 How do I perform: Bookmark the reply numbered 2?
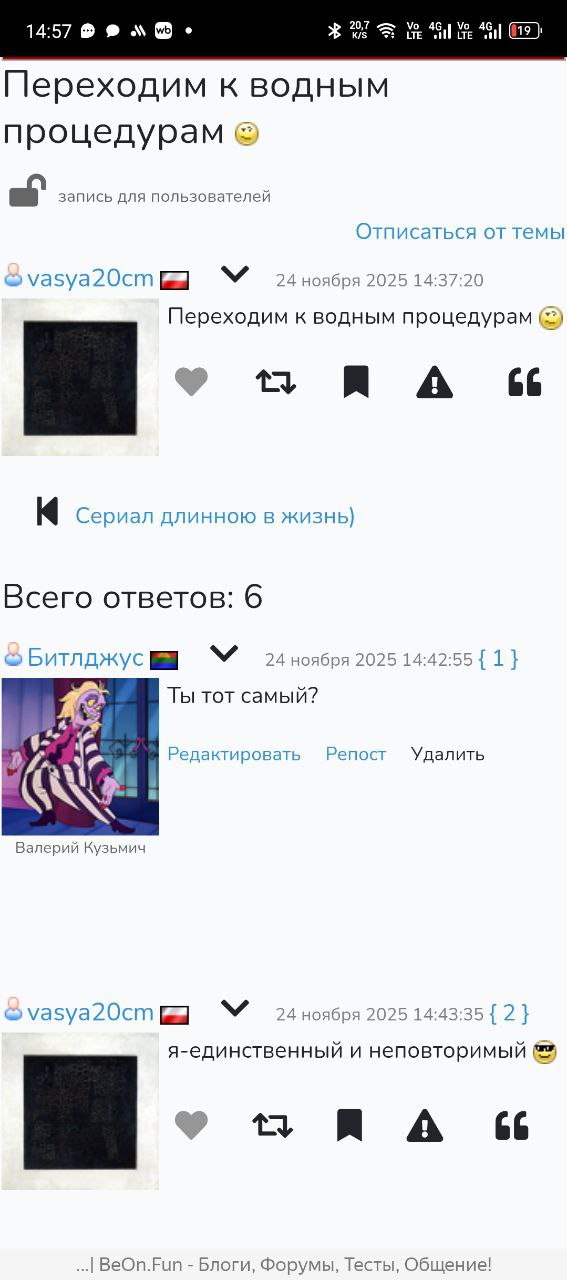coord(349,1126)
